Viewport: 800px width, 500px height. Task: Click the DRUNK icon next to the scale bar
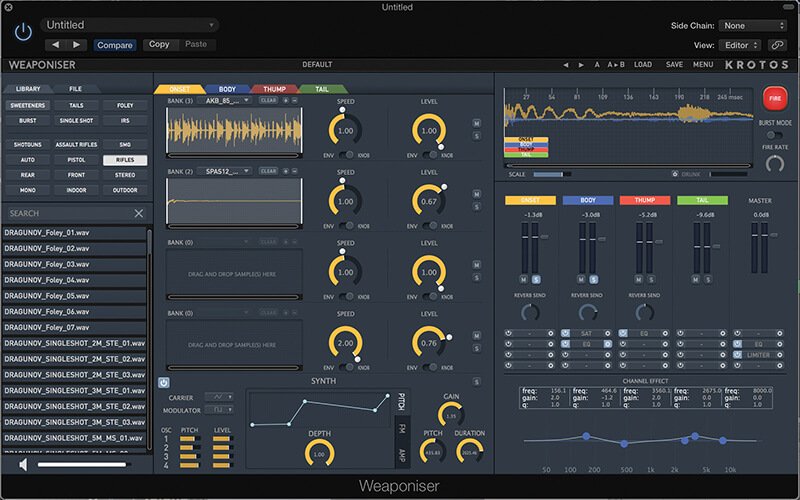(x=675, y=174)
